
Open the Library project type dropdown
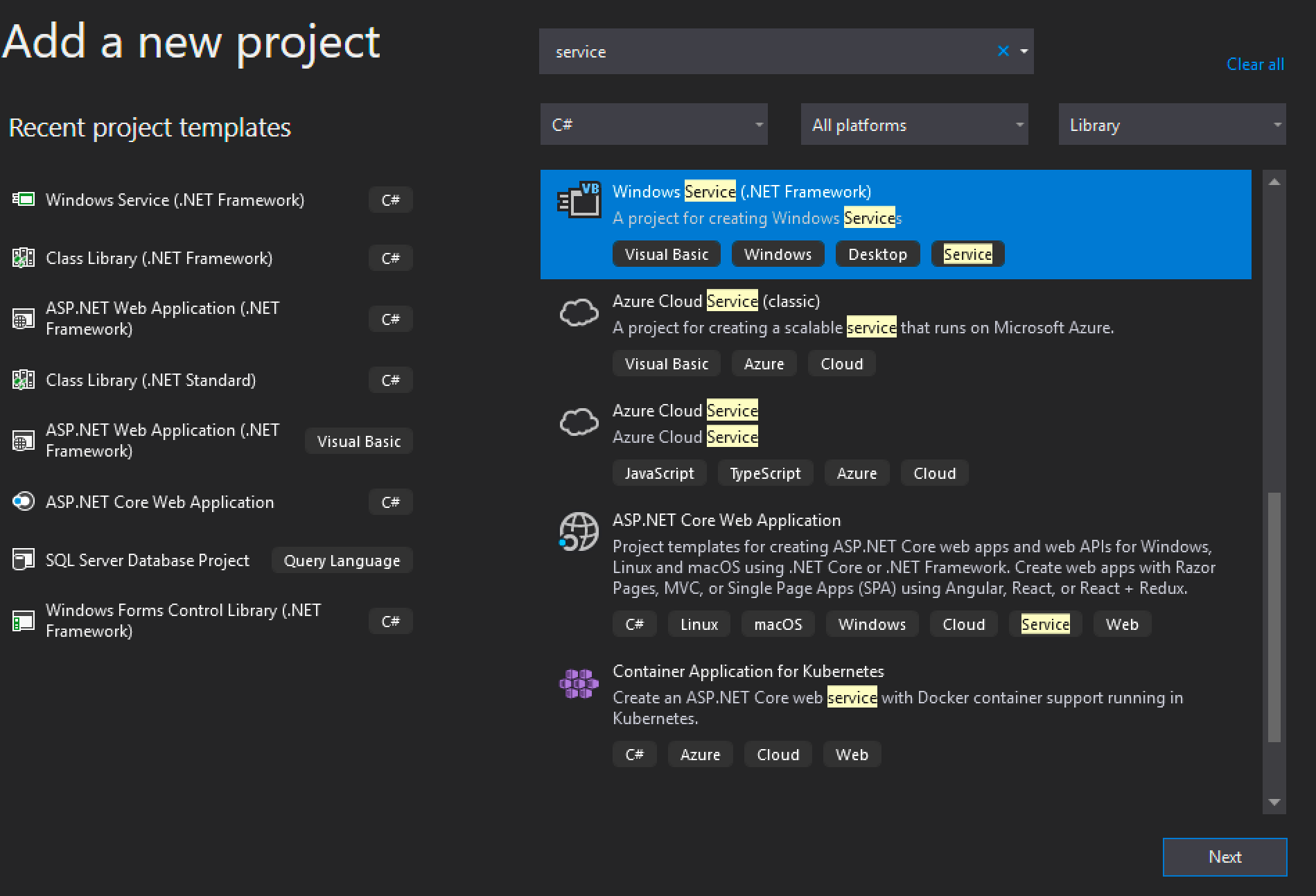(x=1172, y=125)
